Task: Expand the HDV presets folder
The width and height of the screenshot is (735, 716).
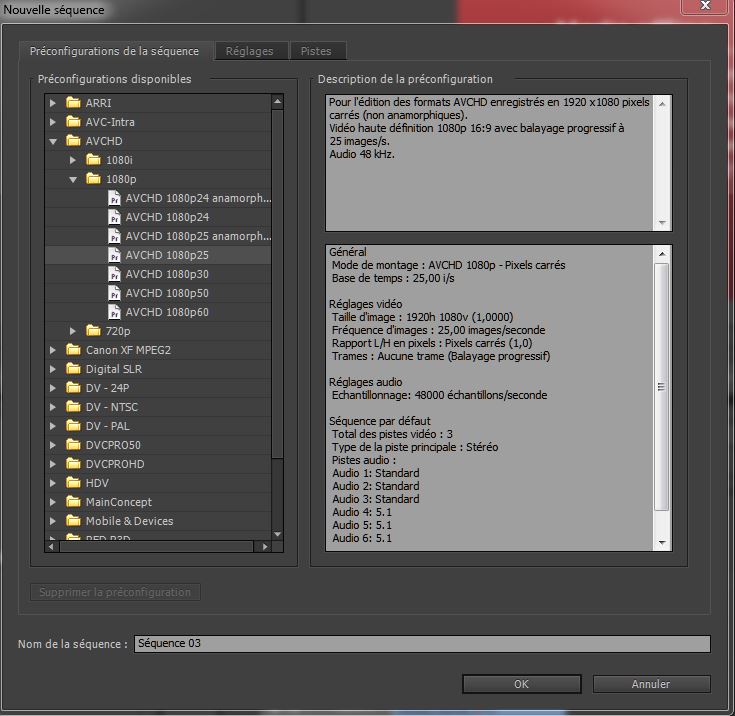Action: 53,483
